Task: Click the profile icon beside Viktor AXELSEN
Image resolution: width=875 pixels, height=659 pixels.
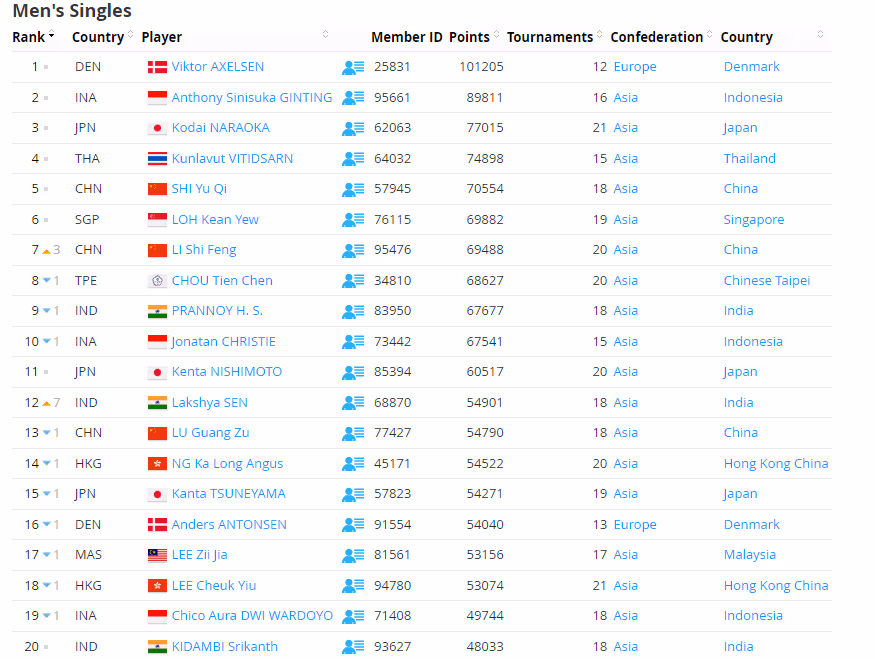Action: (352, 67)
